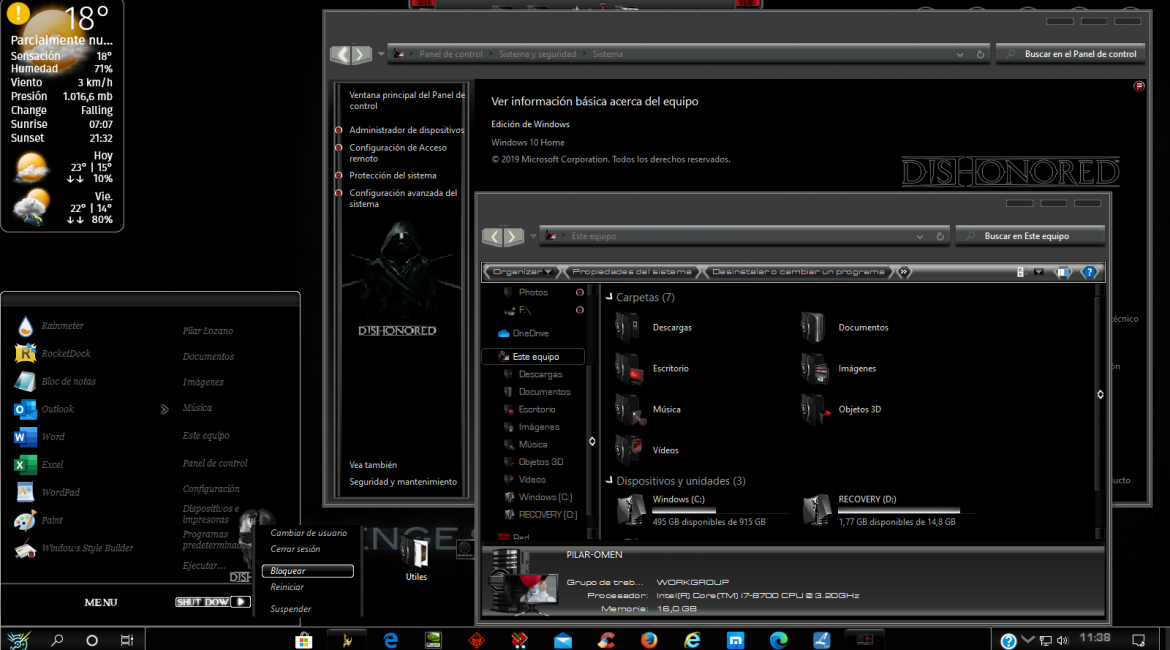
Task: Select Bloquear in the power menu
Action: (307, 571)
